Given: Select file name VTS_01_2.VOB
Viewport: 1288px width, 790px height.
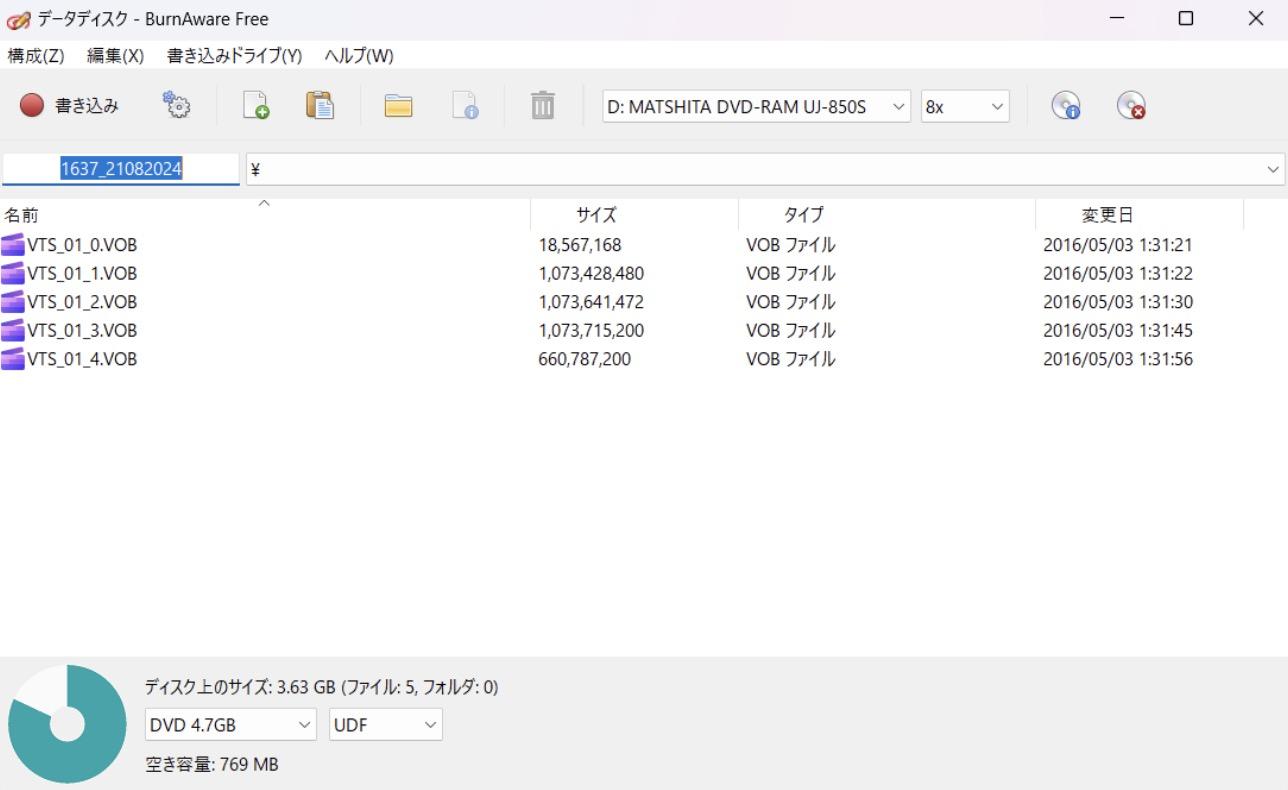Looking at the screenshot, I should pyautogui.click(x=82, y=302).
